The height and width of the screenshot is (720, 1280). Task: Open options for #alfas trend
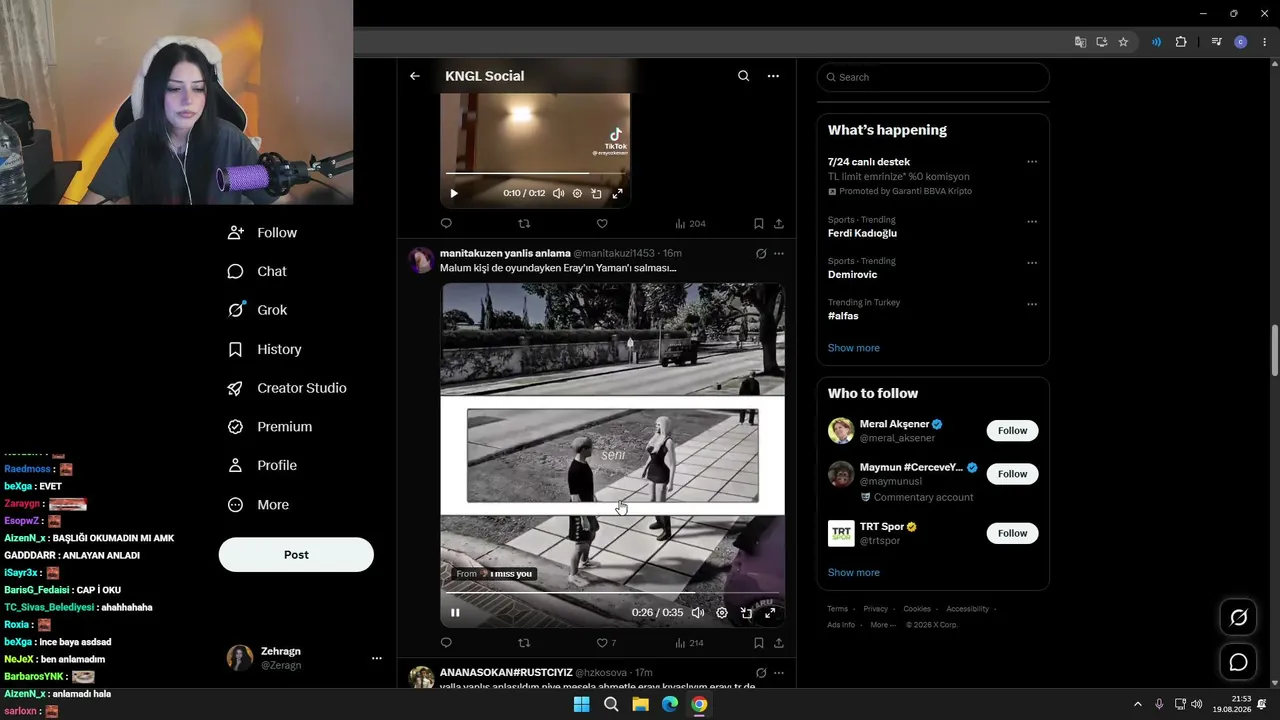(x=1032, y=304)
